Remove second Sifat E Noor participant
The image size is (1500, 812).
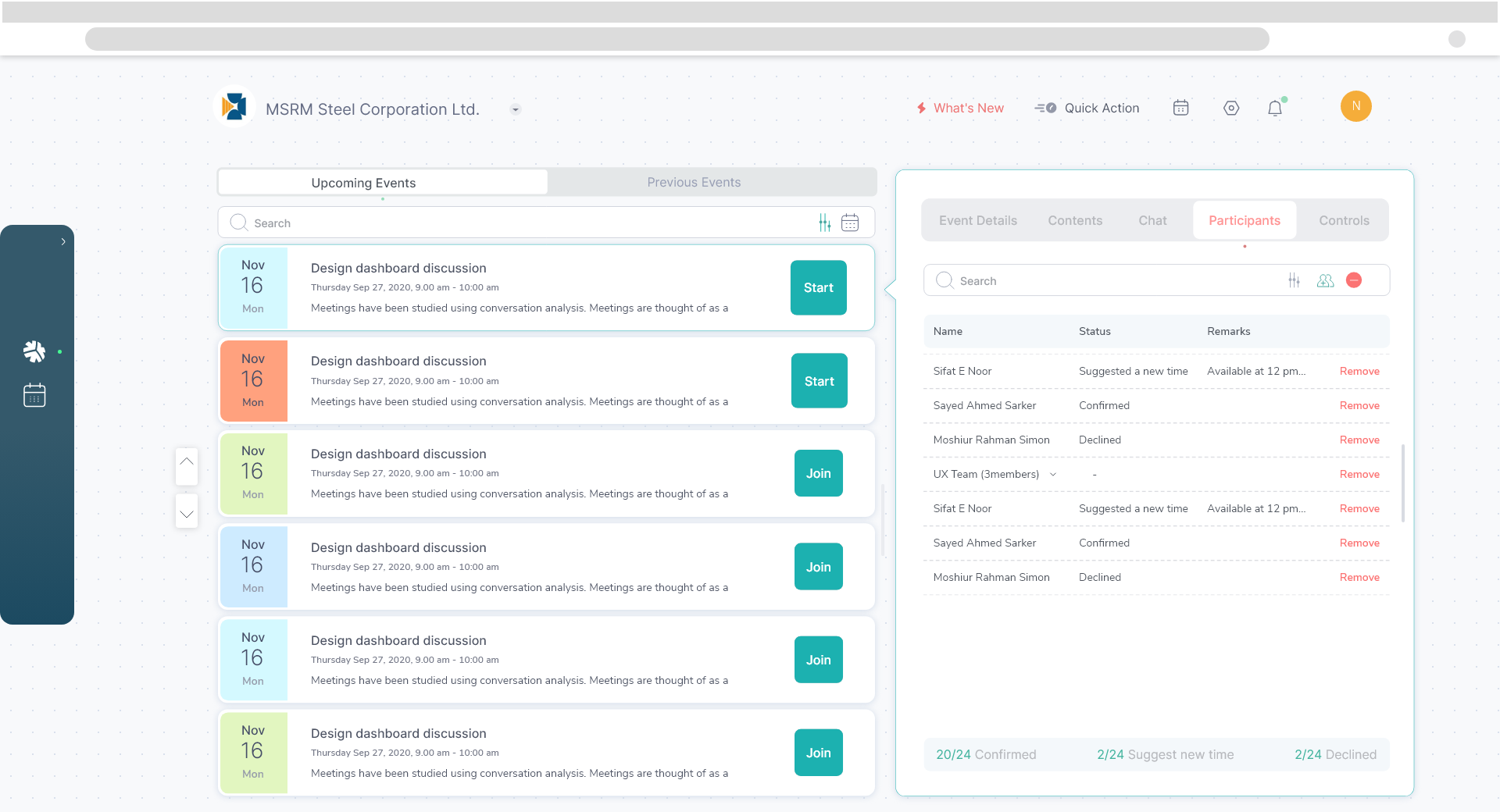(x=1359, y=508)
